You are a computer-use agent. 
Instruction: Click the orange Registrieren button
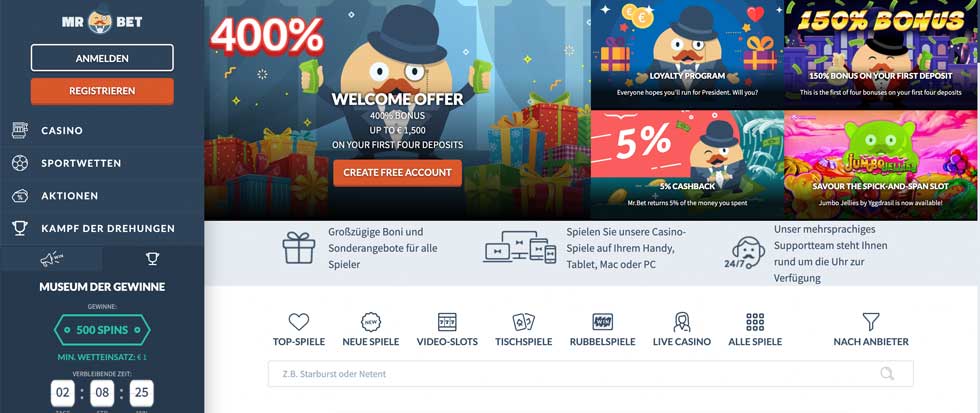coord(102,91)
